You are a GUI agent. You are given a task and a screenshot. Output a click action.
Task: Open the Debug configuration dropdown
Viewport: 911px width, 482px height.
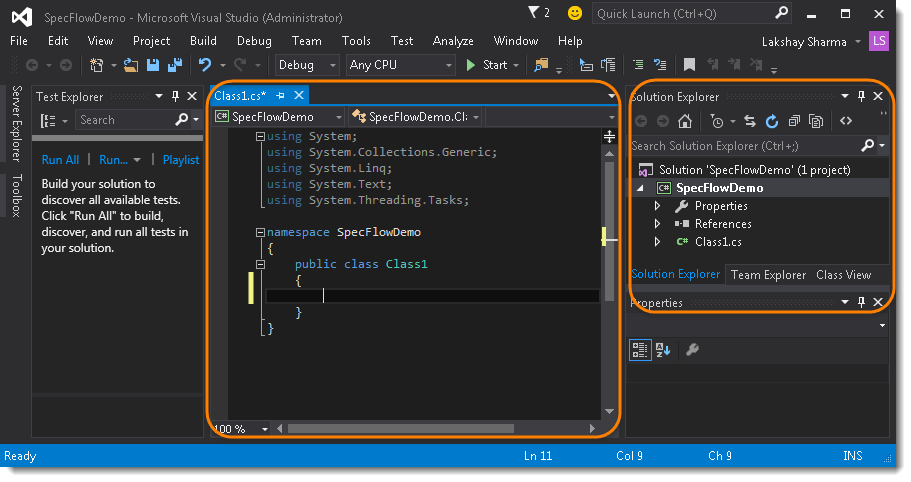tap(307, 65)
